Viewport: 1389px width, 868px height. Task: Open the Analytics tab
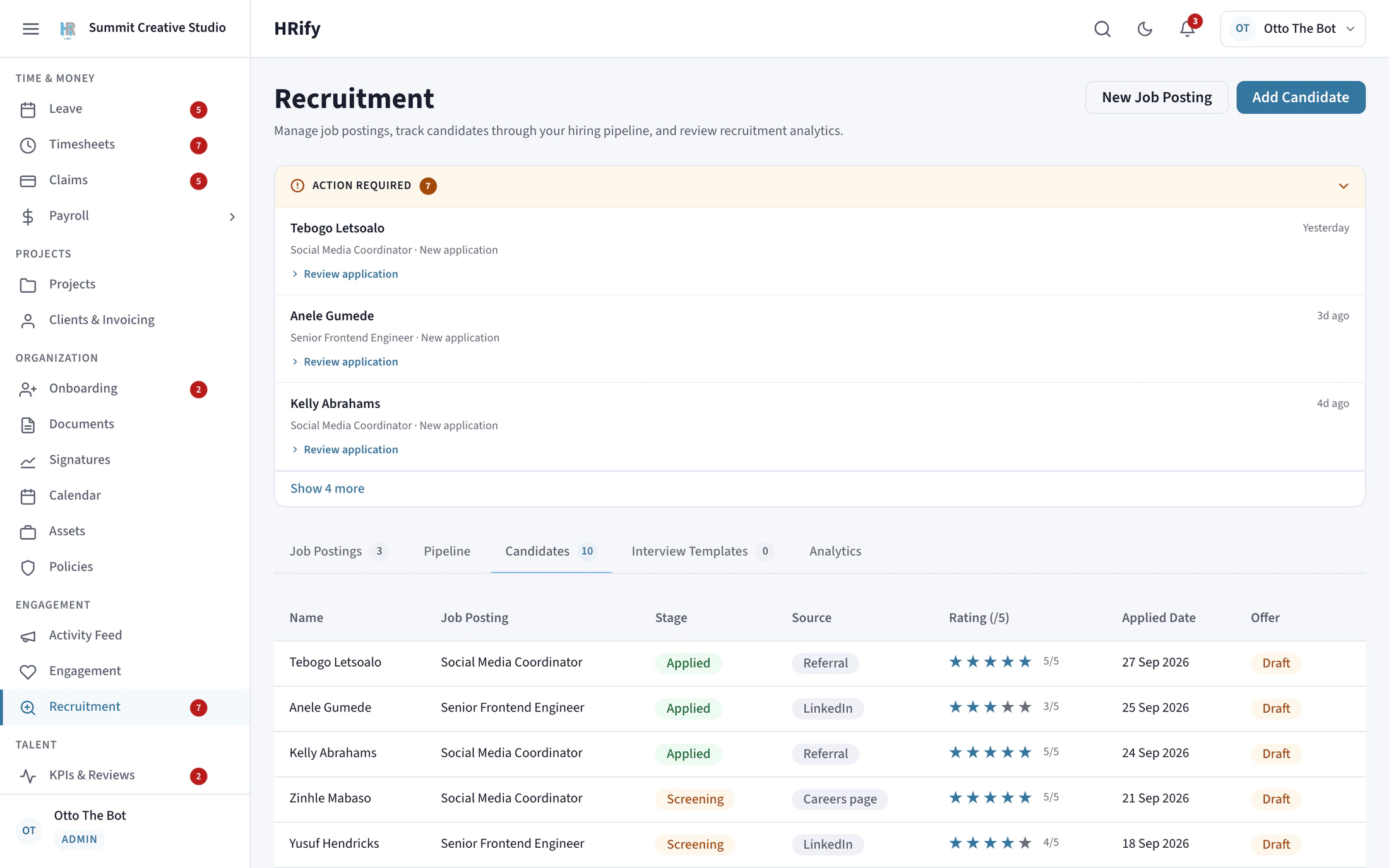point(835,551)
